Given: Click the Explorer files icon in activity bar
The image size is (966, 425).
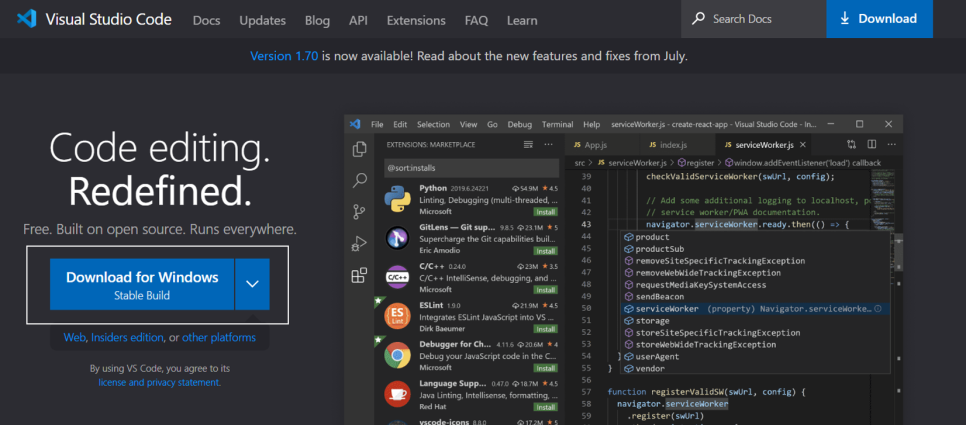Looking at the screenshot, I should pos(359,149).
